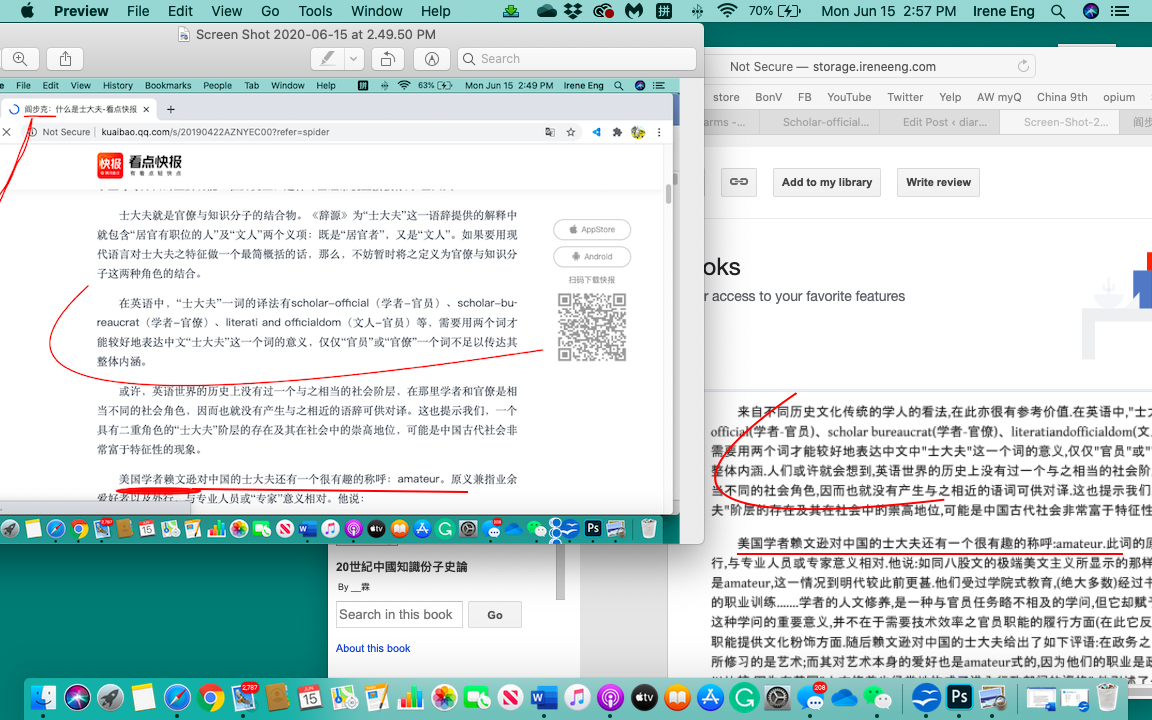Open the View menu in the menu bar

point(226,11)
